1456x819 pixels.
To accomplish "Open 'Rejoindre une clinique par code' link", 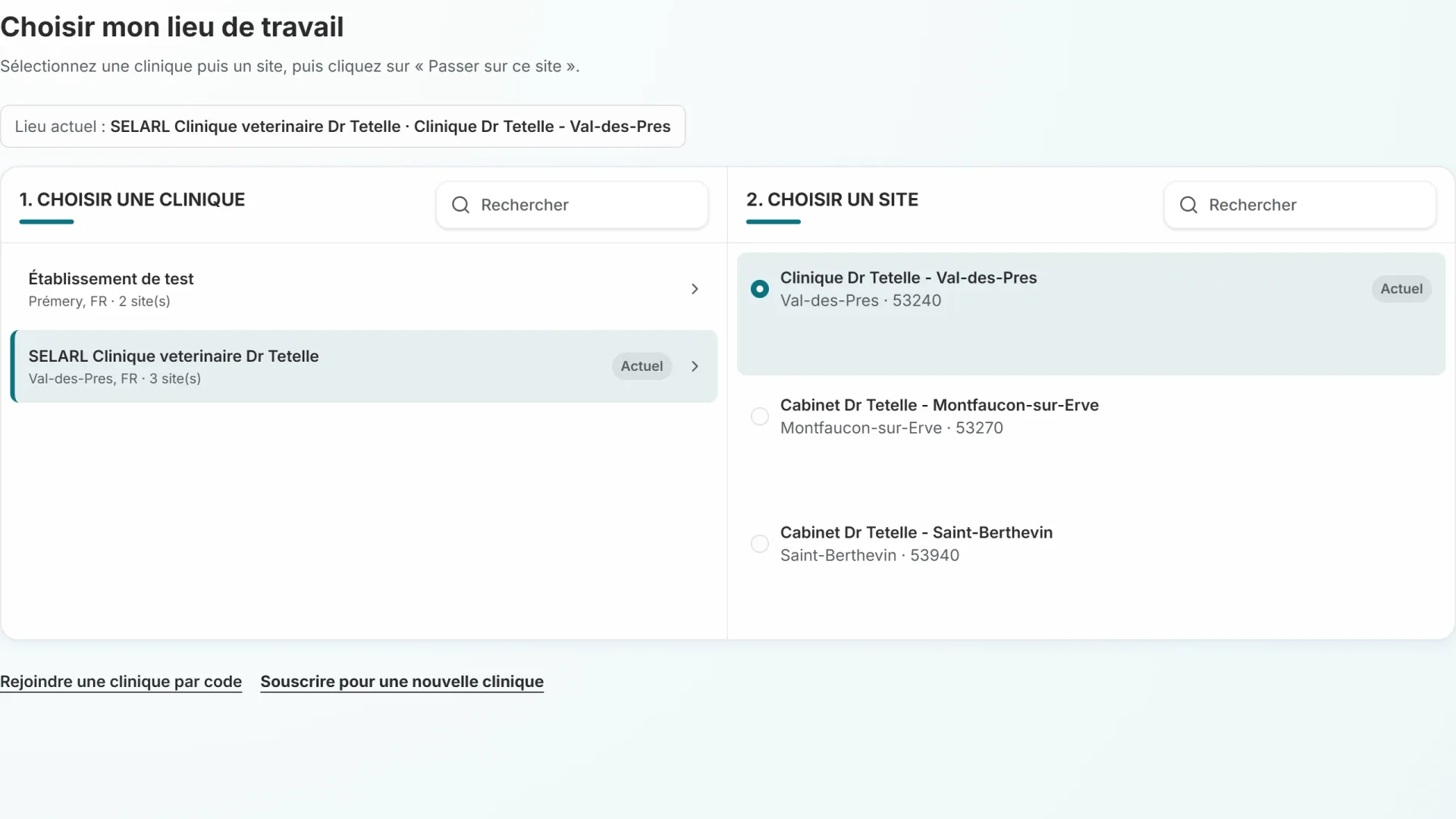I will pyautogui.click(x=121, y=682).
